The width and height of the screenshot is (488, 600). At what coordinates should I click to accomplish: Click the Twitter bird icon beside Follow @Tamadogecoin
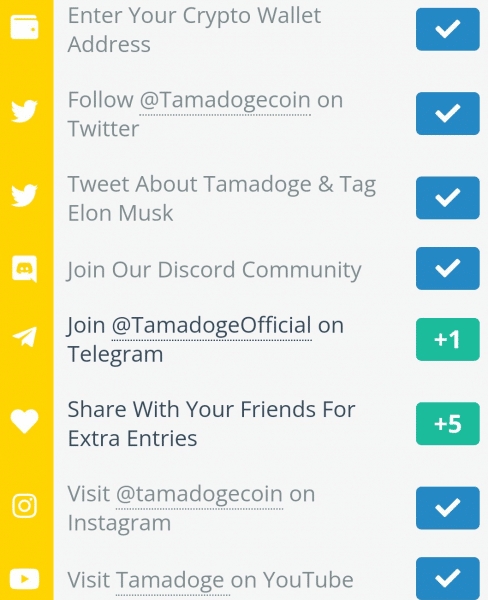click(24, 111)
